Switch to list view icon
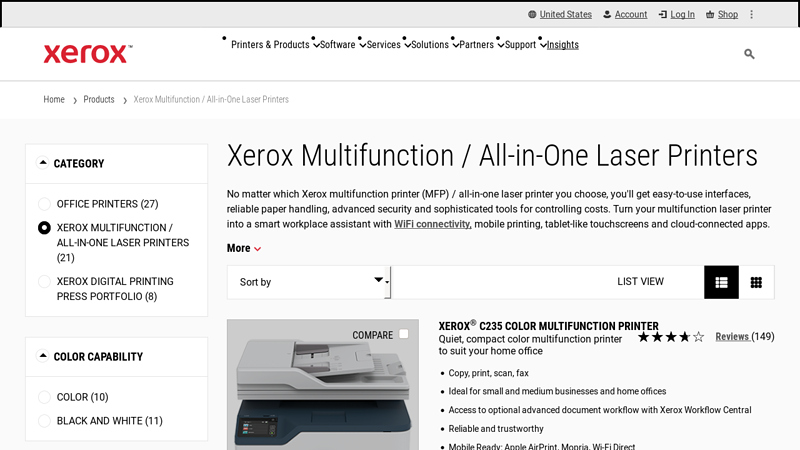 coord(721,282)
